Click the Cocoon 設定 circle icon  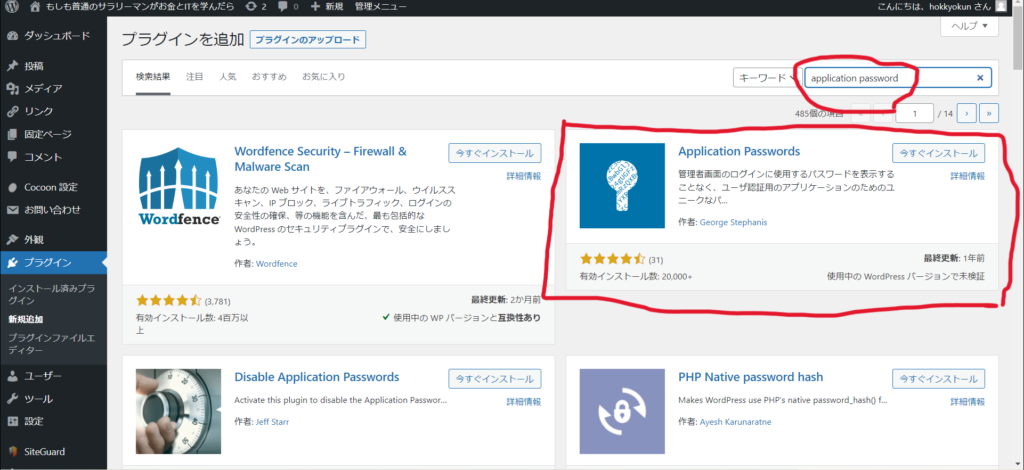pyautogui.click(x=12, y=187)
